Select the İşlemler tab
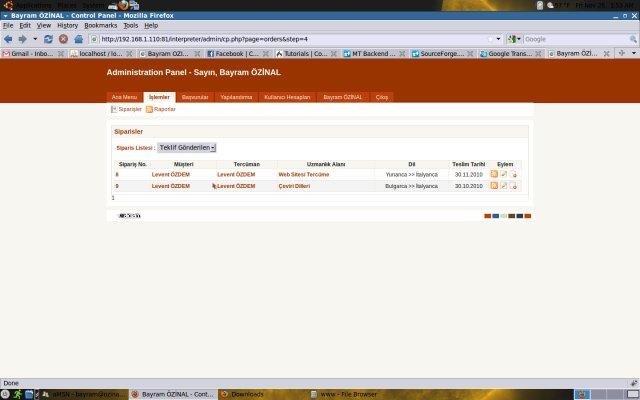 159,97
